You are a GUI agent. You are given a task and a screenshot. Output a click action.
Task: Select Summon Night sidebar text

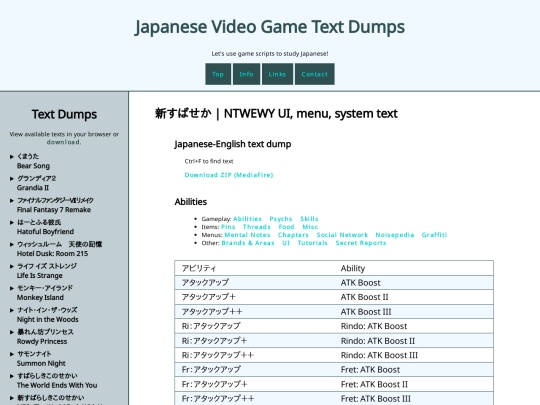41,363
